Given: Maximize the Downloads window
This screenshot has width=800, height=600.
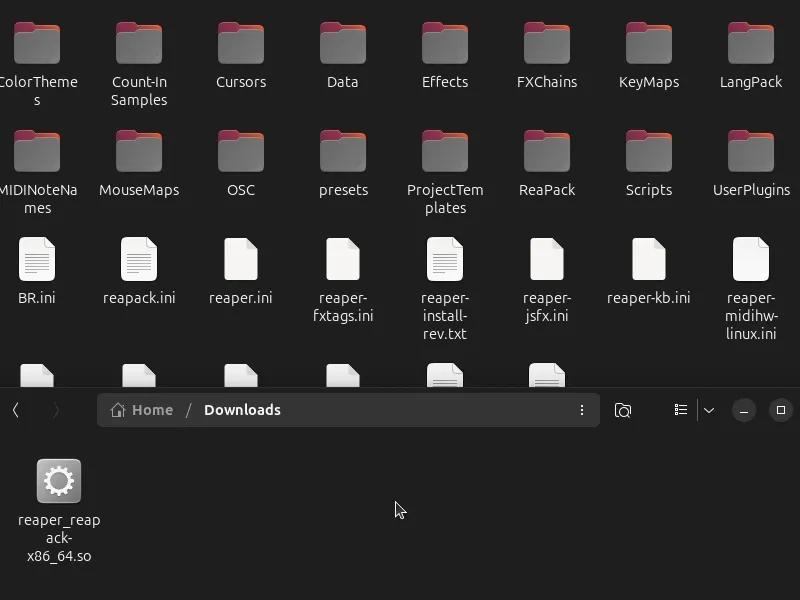Looking at the screenshot, I should click(x=781, y=410).
